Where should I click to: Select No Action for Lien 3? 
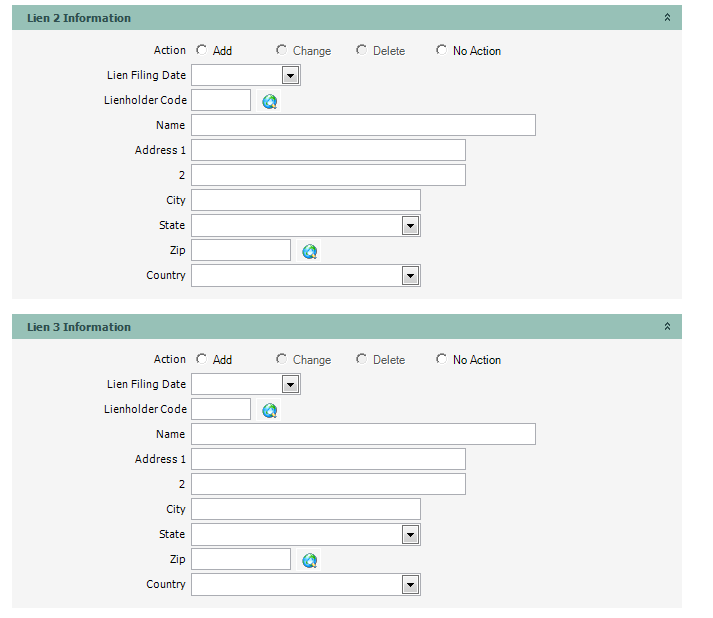tap(442, 359)
